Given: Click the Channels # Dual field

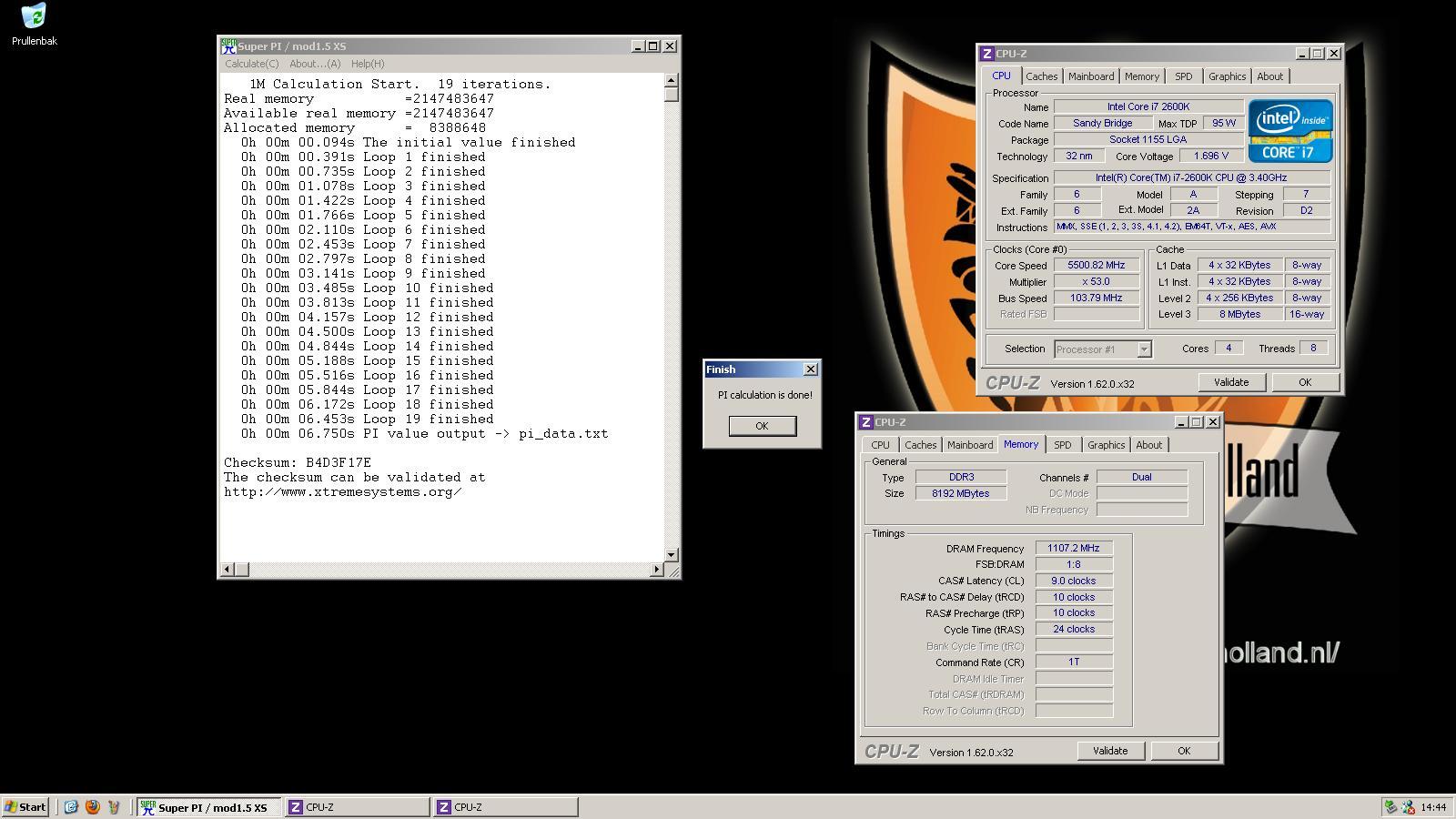Looking at the screenshot, I should pyautogui.click(x=1142, y=477).
